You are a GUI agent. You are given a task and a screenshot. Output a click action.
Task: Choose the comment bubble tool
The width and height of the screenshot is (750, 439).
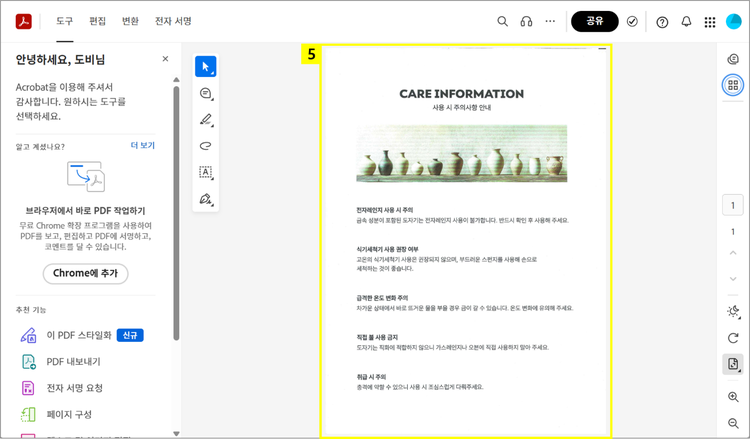(x=206, y=93)
